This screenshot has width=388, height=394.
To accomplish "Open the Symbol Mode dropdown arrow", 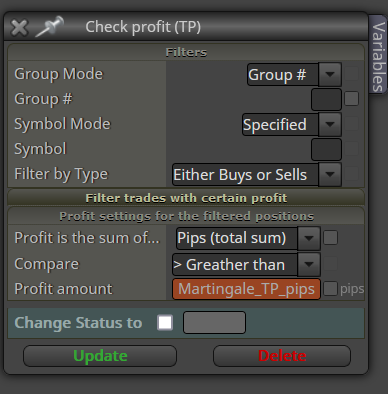I will click(x=330, y=124).
